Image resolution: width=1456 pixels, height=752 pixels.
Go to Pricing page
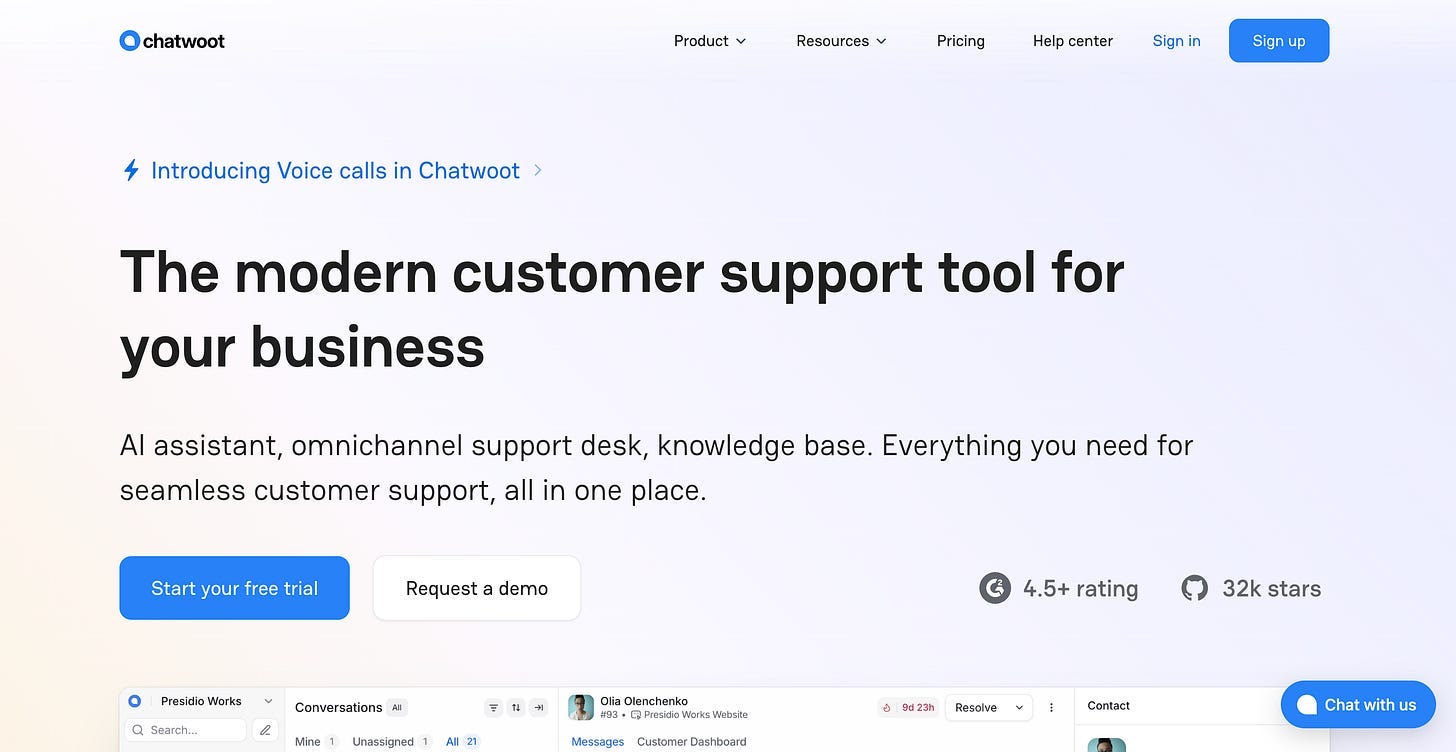coord(961,41)
